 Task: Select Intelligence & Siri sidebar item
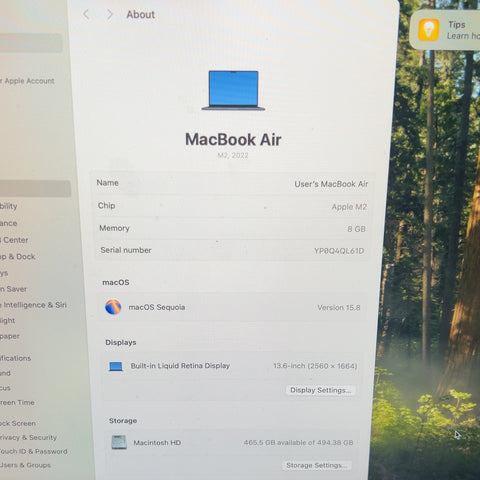33,305
